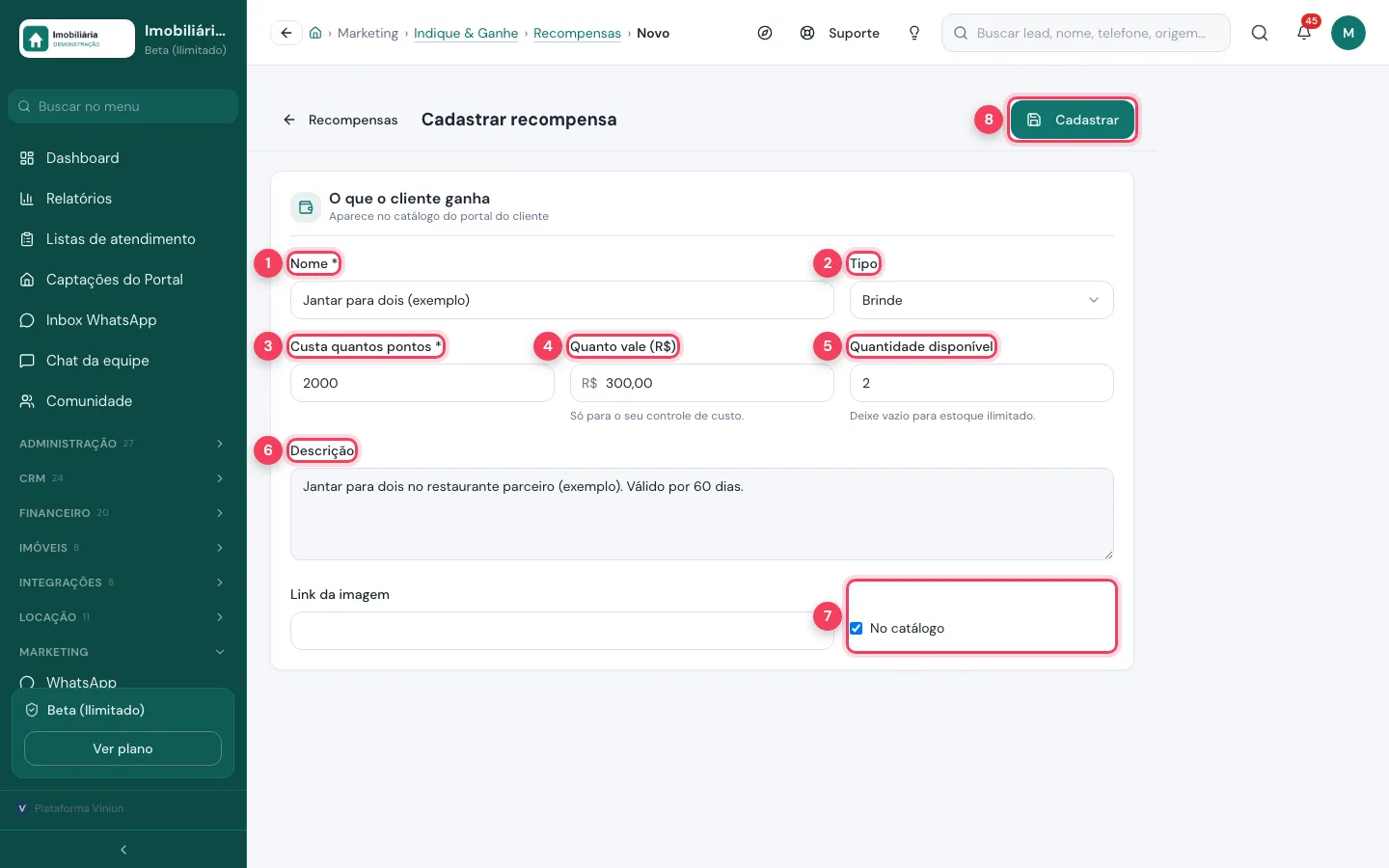Viewport: 1389px width, 868px height.
Task: Expand the INTEGRAÇÕES menu section
Action: [123, 583]
